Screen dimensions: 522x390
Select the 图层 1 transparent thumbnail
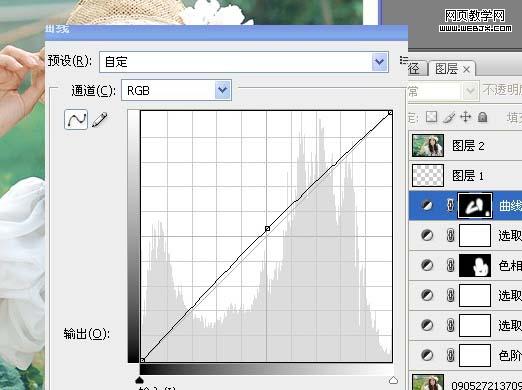(428, 175)
